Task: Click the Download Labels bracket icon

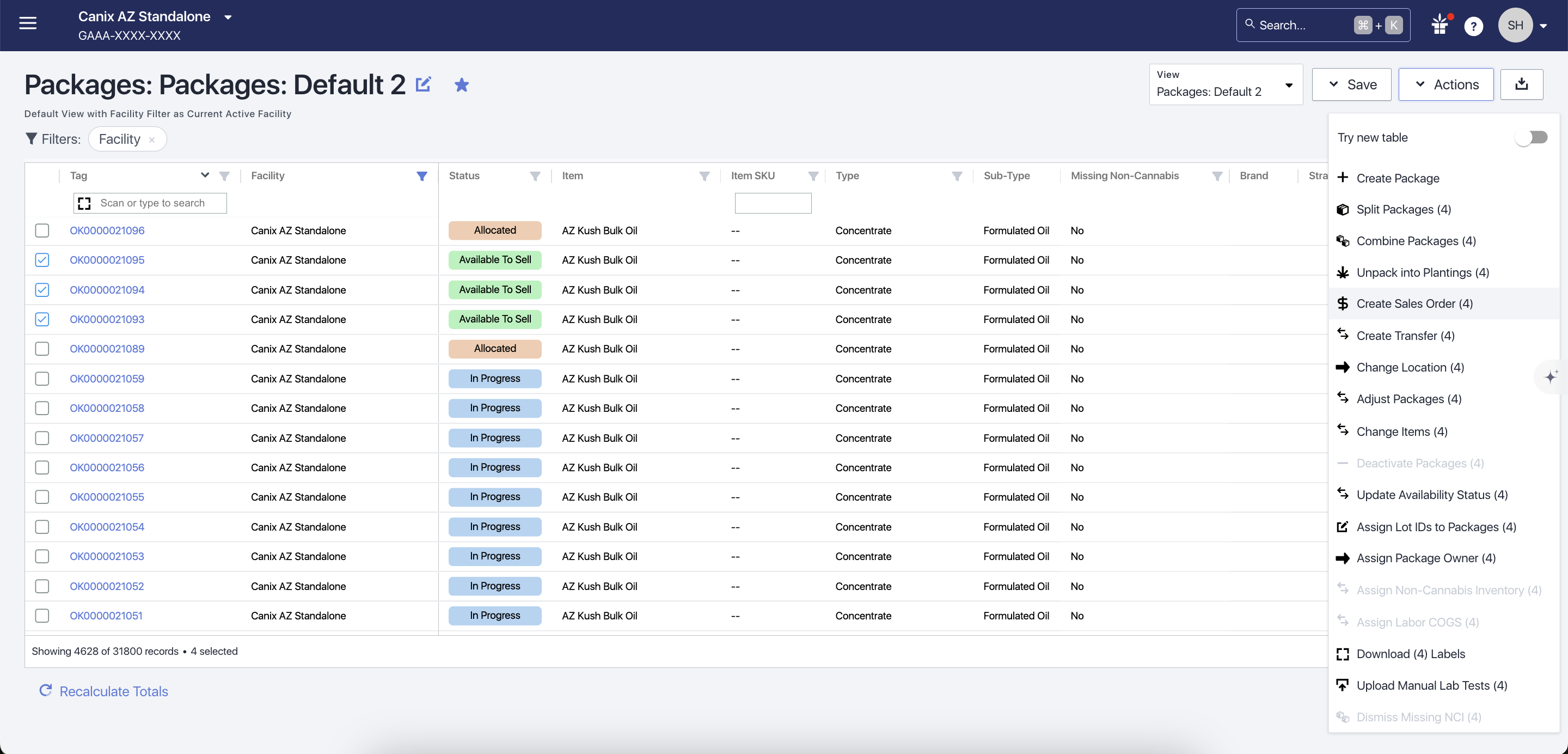Action: (x=1343, y=654)
